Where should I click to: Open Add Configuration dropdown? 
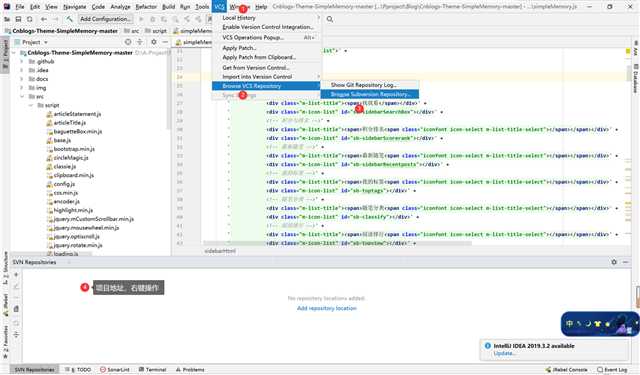(x=105, y=19)
